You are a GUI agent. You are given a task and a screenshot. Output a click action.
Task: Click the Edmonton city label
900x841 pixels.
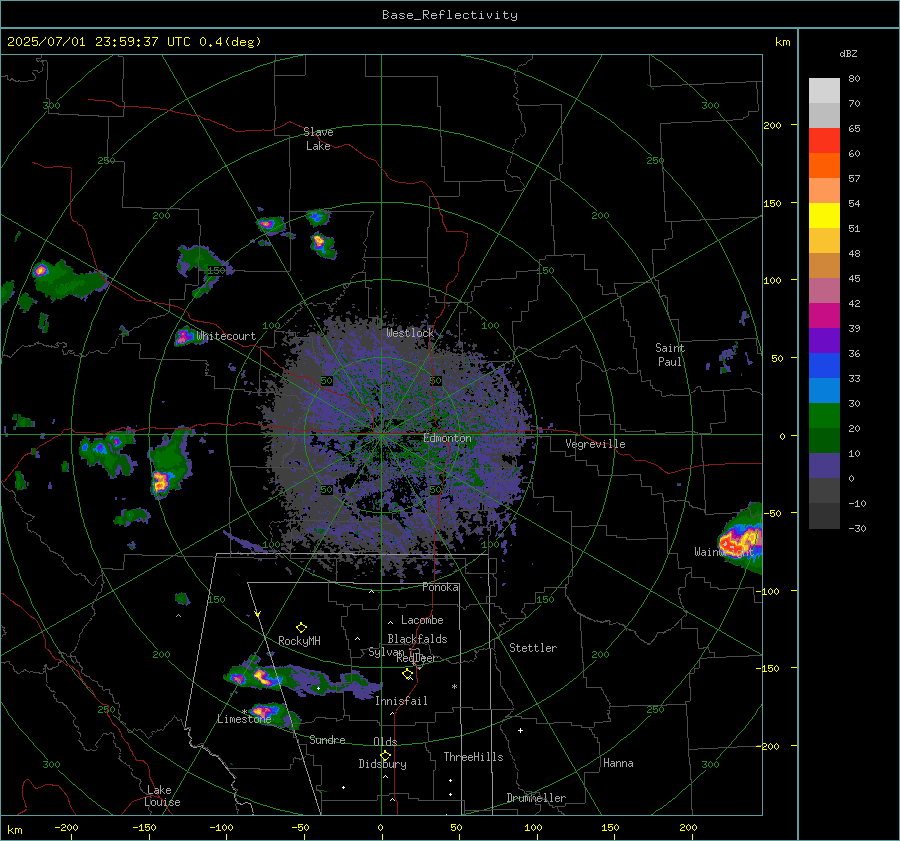(447, 438)
